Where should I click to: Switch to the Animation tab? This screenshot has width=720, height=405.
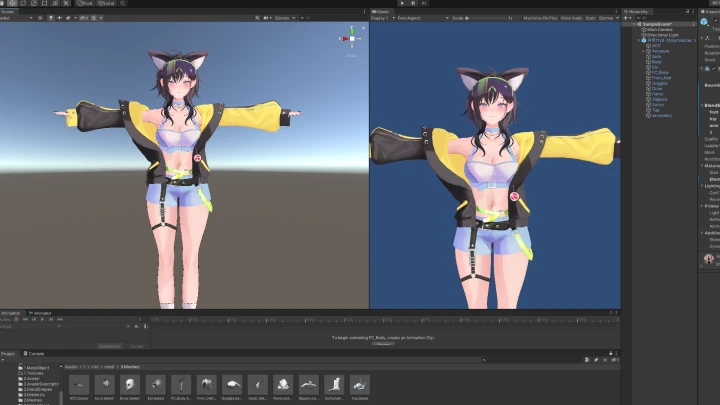(x=10, y=313)
